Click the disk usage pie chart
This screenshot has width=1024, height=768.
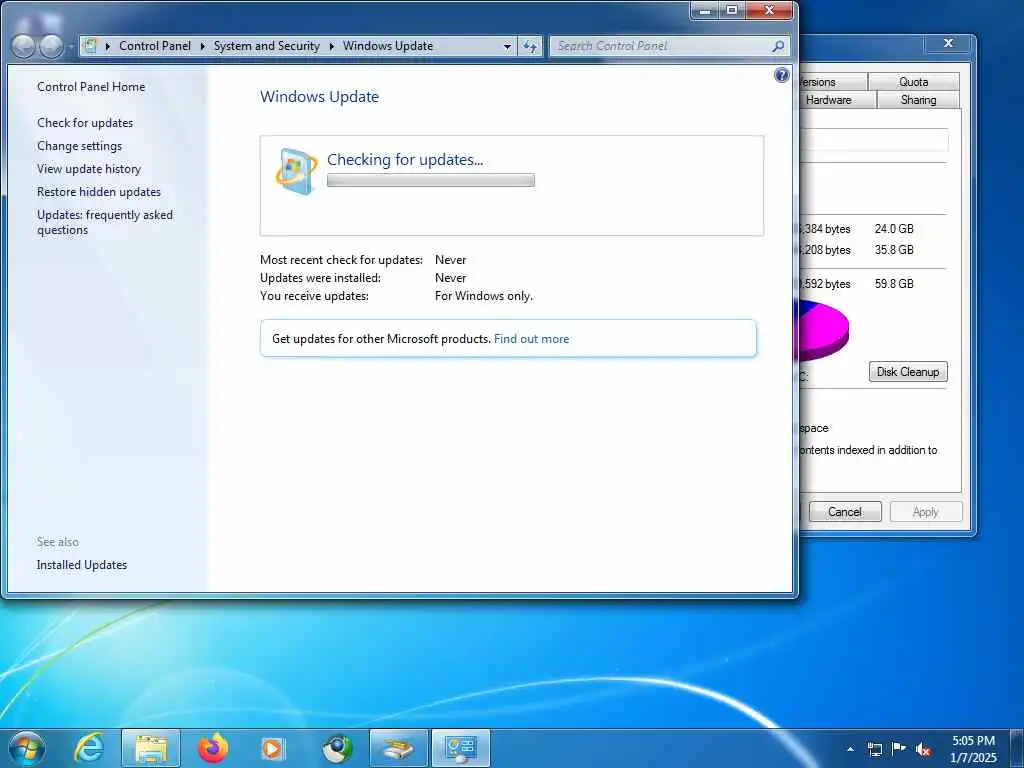[x=824, y=330]
